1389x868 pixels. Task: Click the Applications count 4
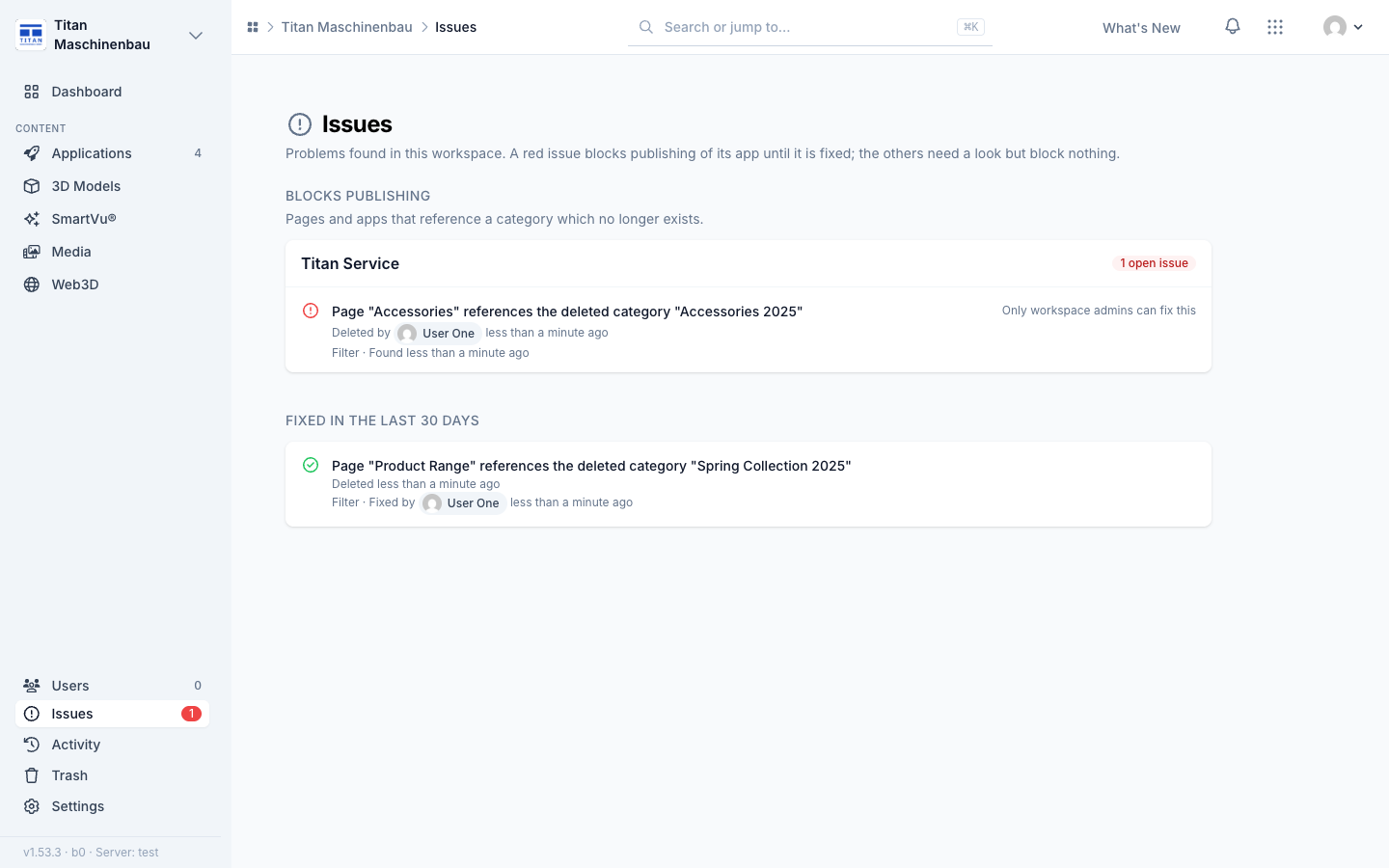click(x=198, y=153)
